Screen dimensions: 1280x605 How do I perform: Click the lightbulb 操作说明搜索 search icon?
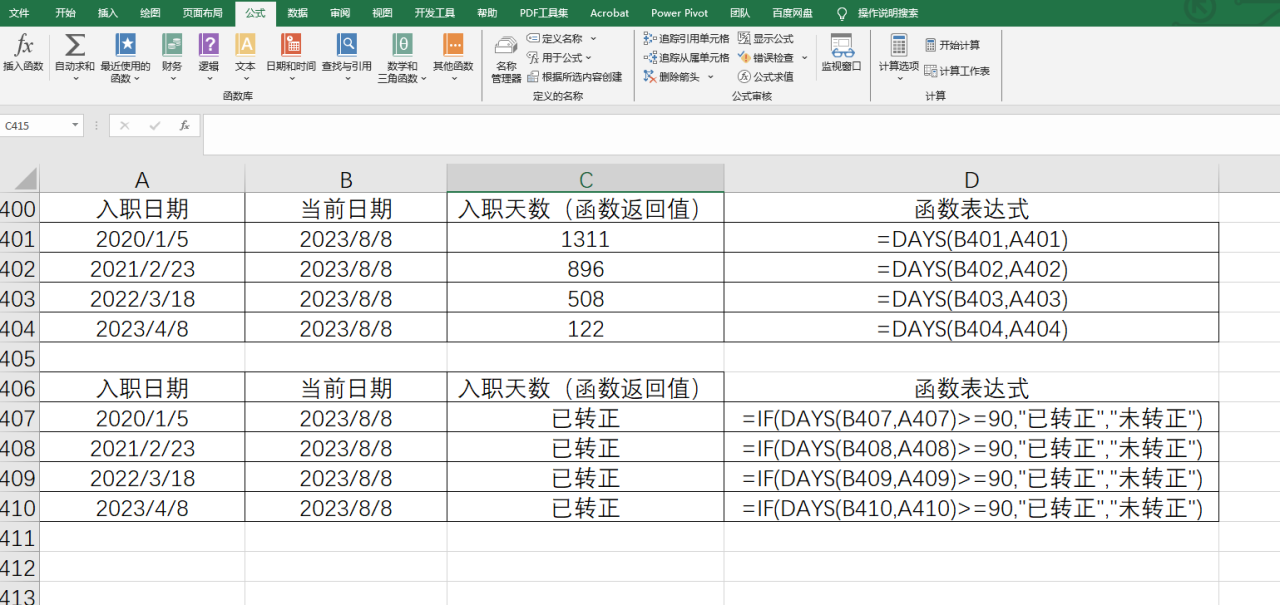pos(842,13)
